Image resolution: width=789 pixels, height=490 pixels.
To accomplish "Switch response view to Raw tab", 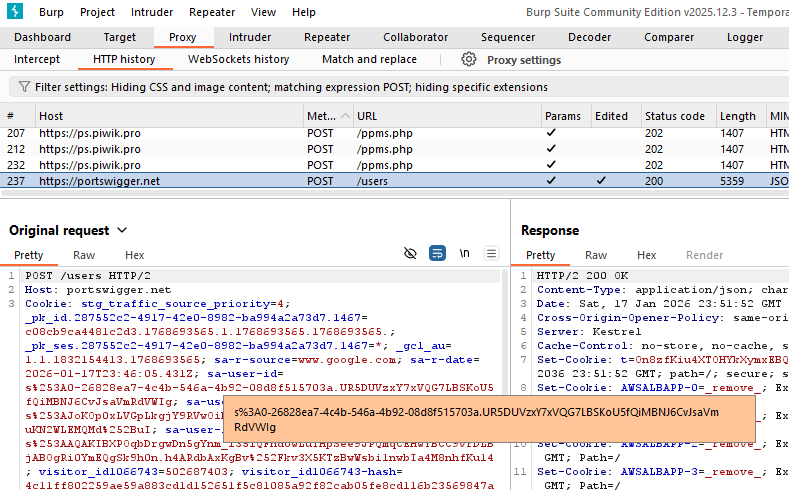I will [596, 255].
